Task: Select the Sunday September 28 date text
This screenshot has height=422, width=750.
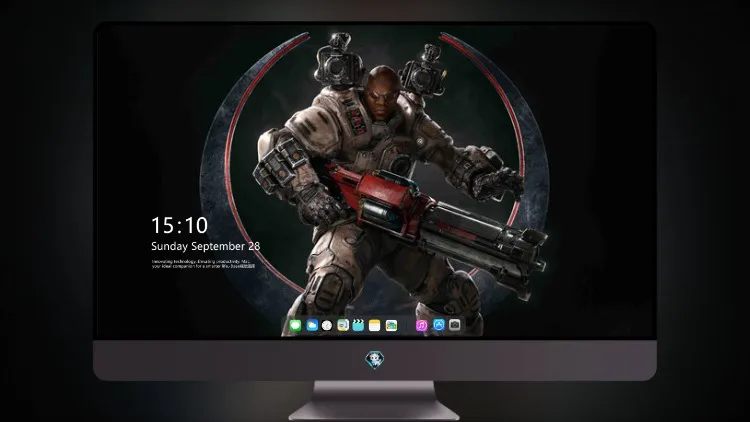Action: pyautogui.click(x=206, y=246)
